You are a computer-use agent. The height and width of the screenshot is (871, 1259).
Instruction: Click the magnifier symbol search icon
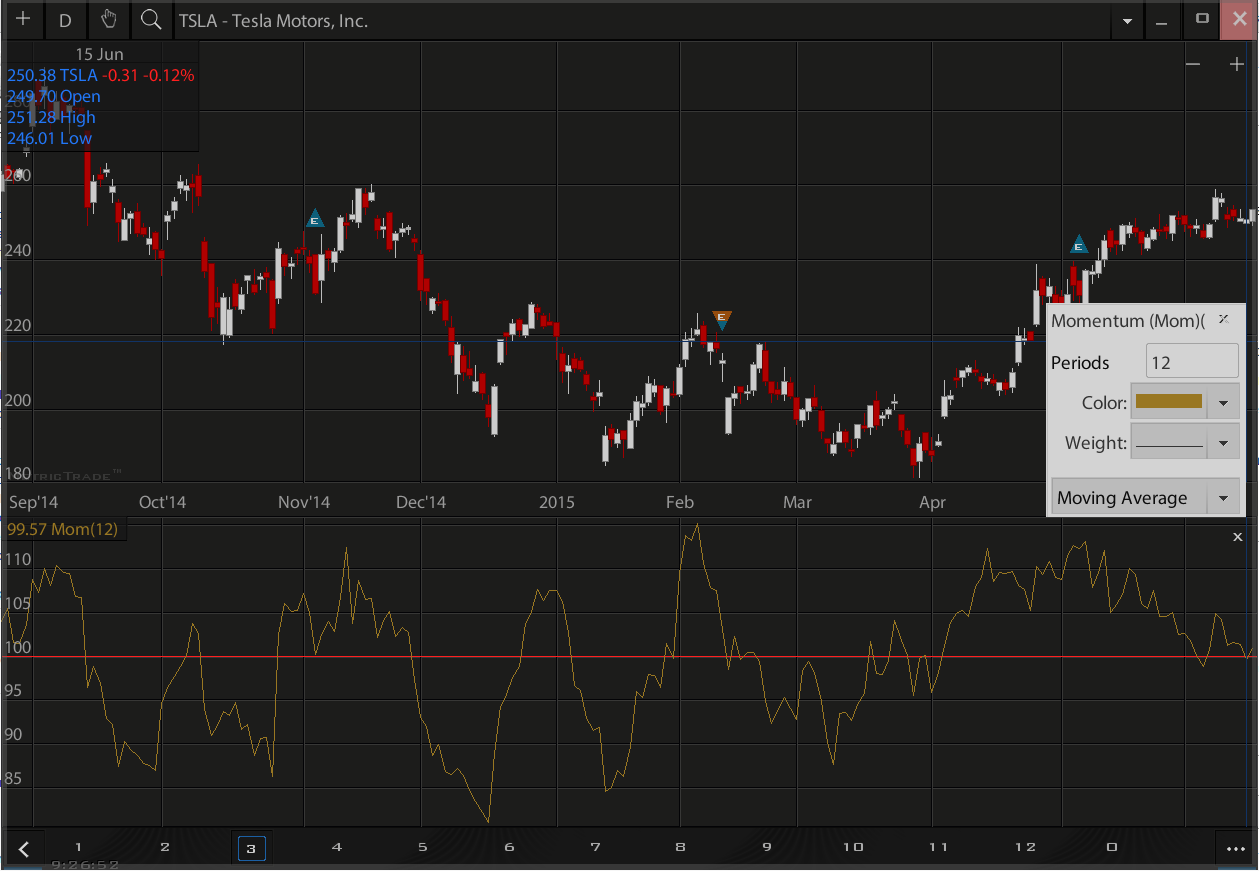(150, 20)
